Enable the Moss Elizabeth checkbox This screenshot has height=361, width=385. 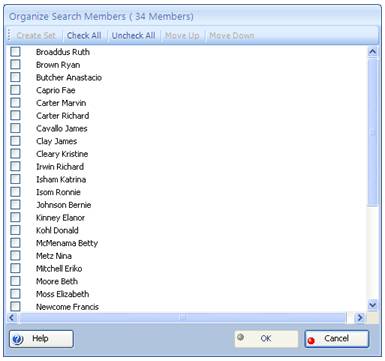pyautogui.click(x=15, y=294)
